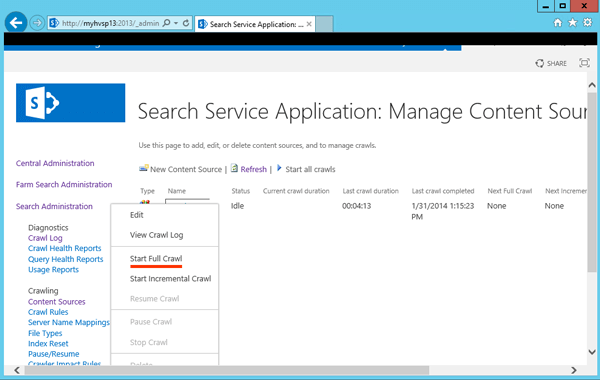Image resolution: width=600 pixels, height=380 pixels.
Task: Open Crawl Rules link
Action: (x=48, y=312)
